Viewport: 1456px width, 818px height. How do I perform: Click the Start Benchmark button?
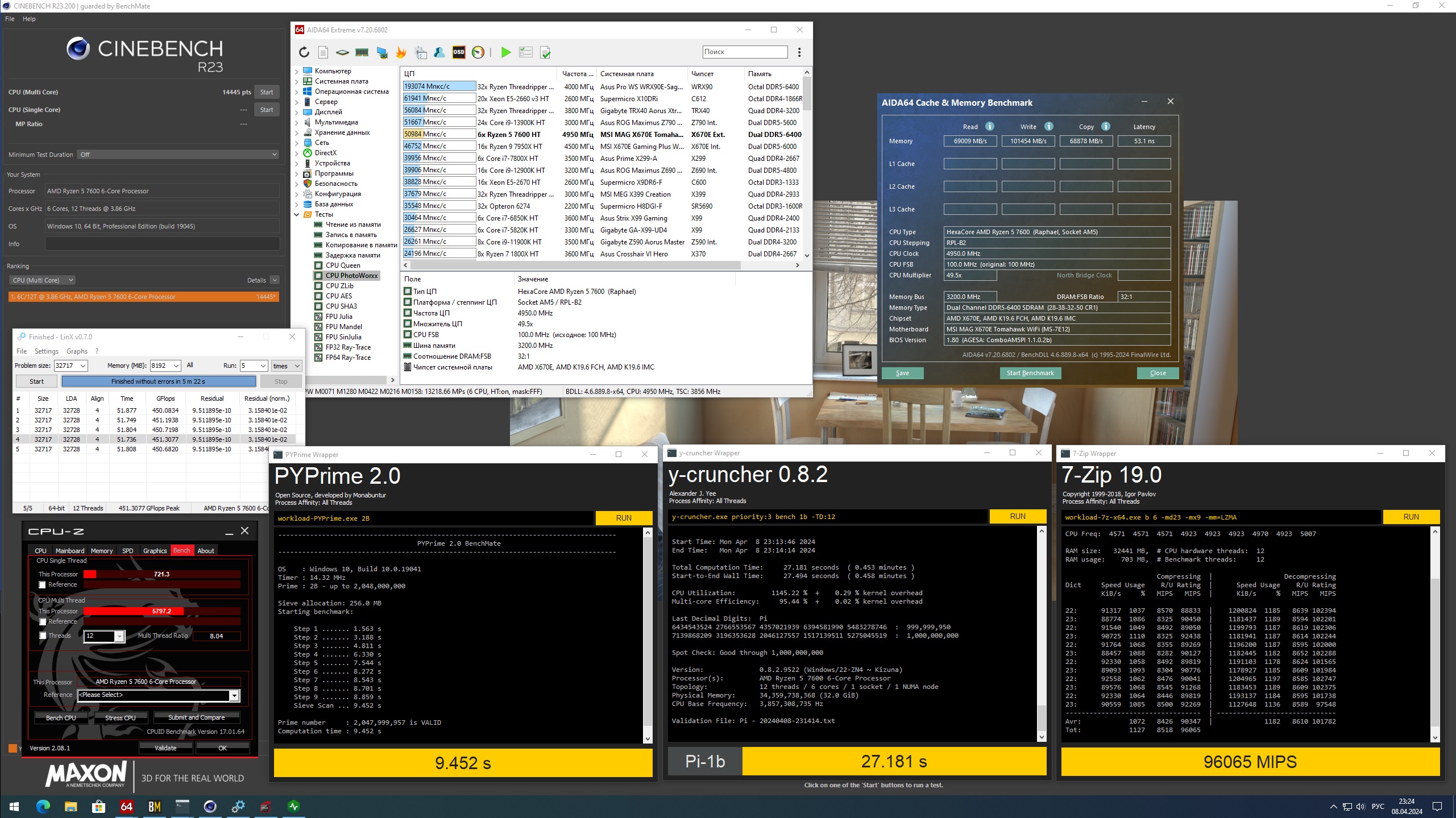[1030, 373]
